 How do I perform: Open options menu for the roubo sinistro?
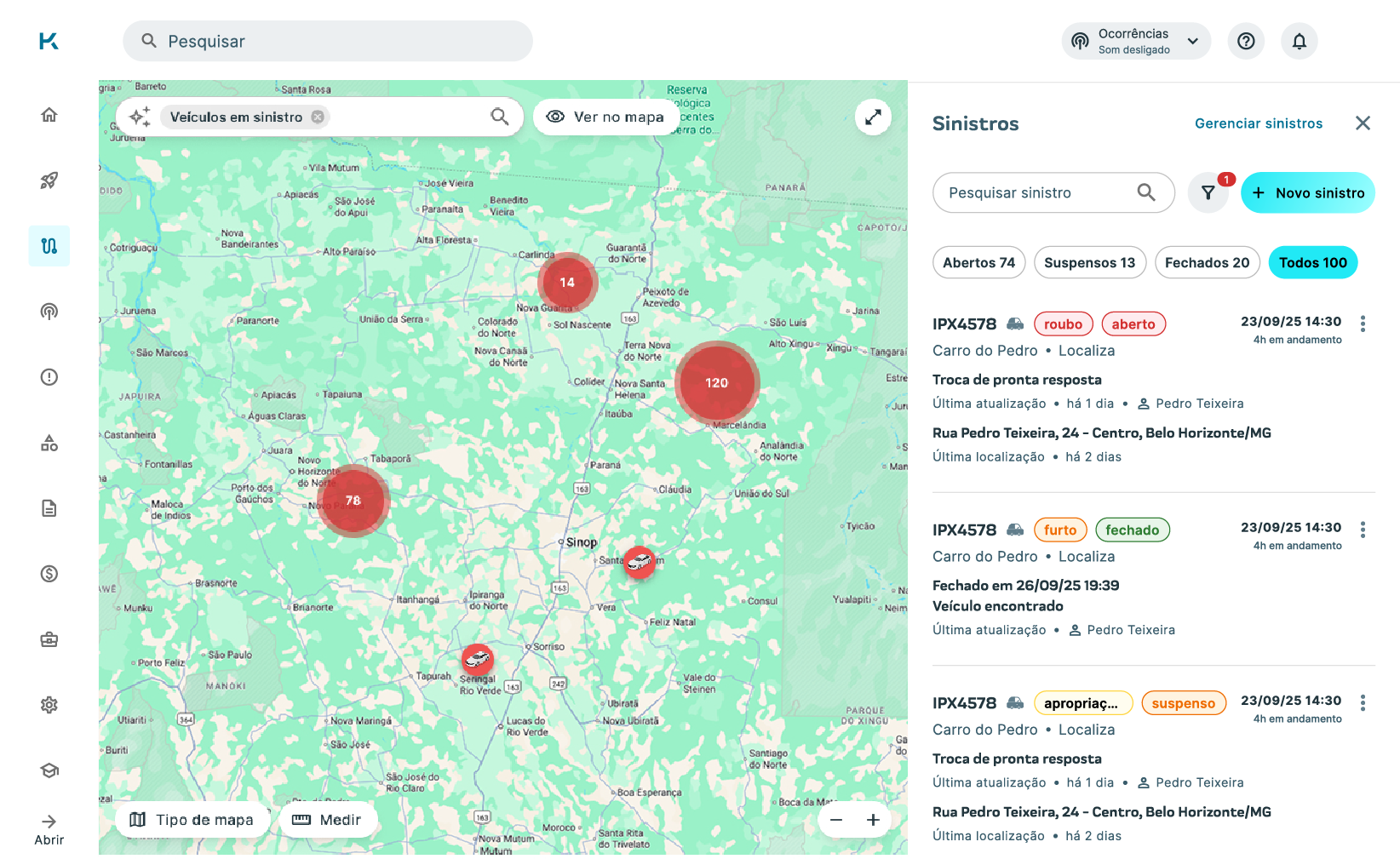[x=1363, y=324]
